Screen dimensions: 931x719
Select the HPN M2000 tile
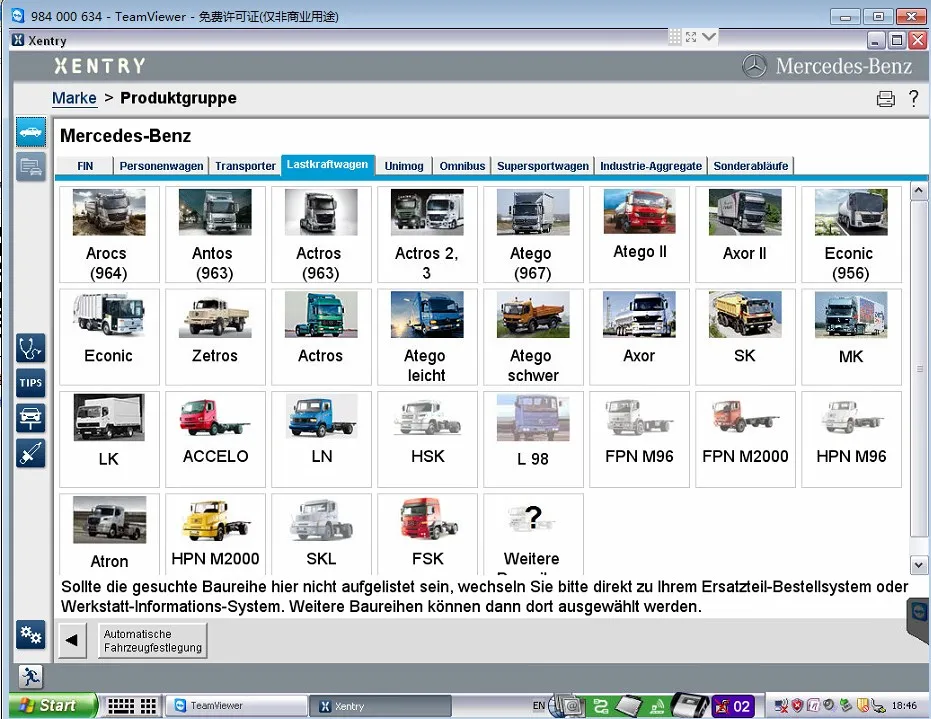coord(215,534)
